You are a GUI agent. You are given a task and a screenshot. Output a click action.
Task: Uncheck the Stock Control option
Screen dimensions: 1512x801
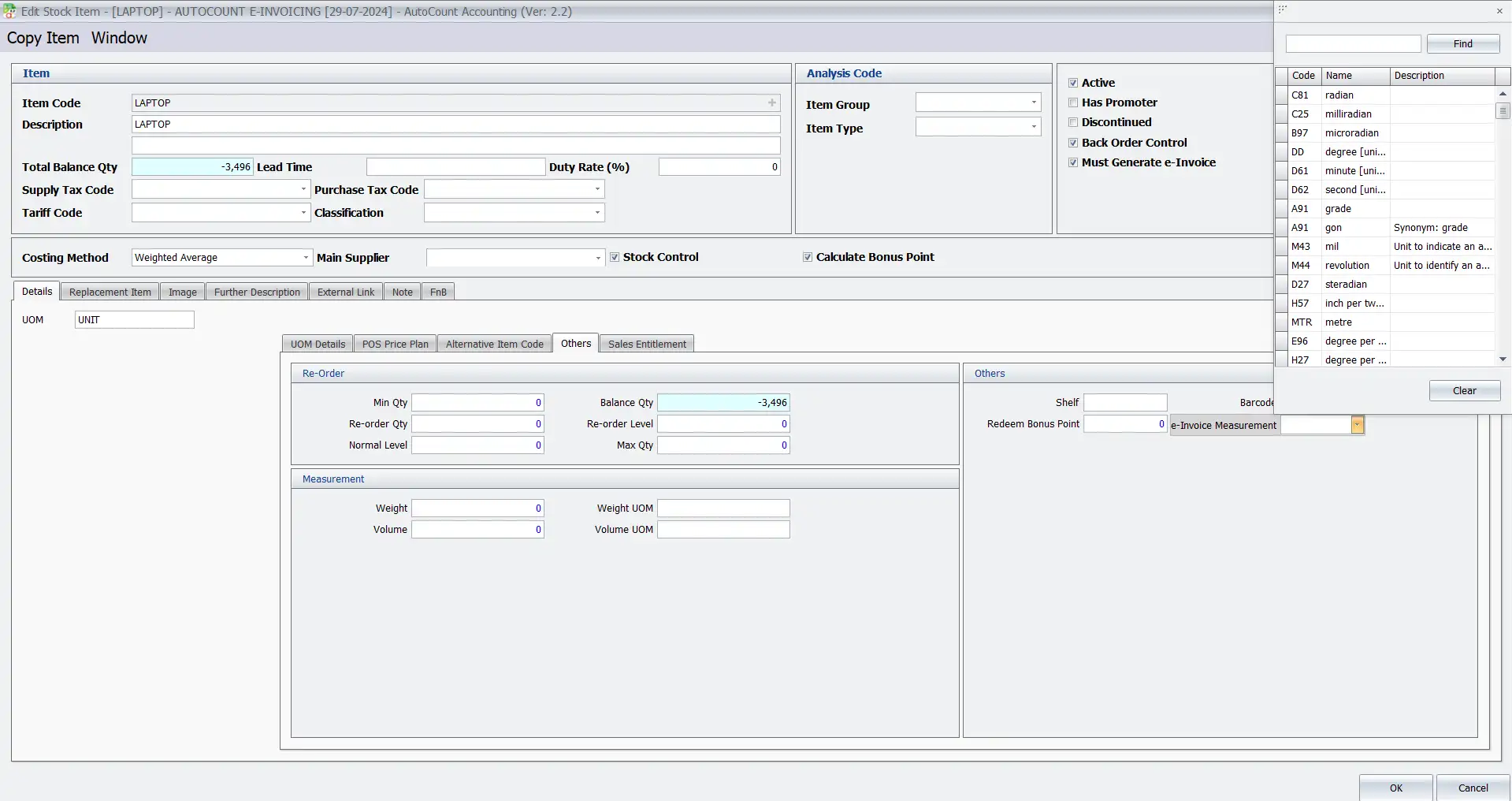[x=615, y=256]
